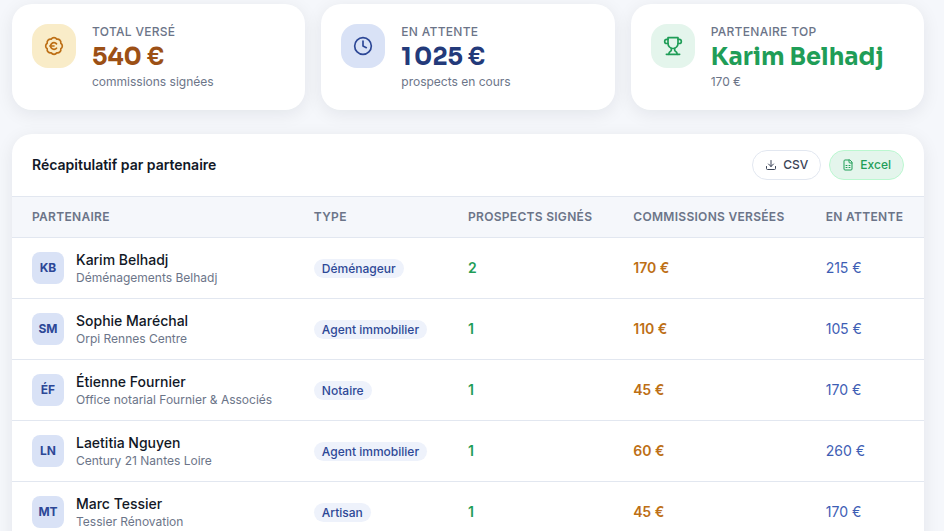944x531 pixels.
Task: Click the trophy icon in Partenaire top card
Action: [x=673, y=46]
